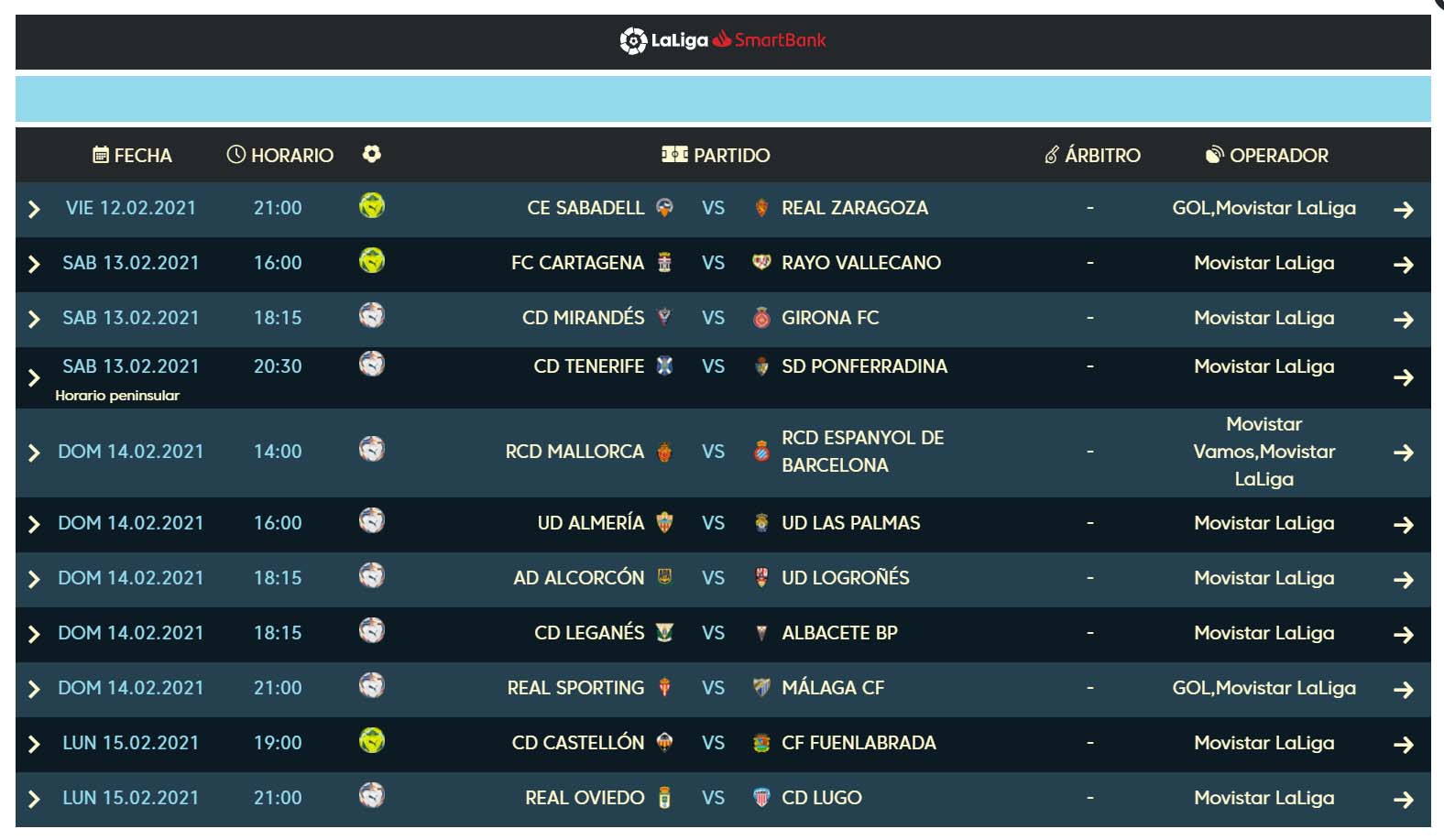Click the Girona FC club crest
1444x840 pixels.
coord(761,318)
